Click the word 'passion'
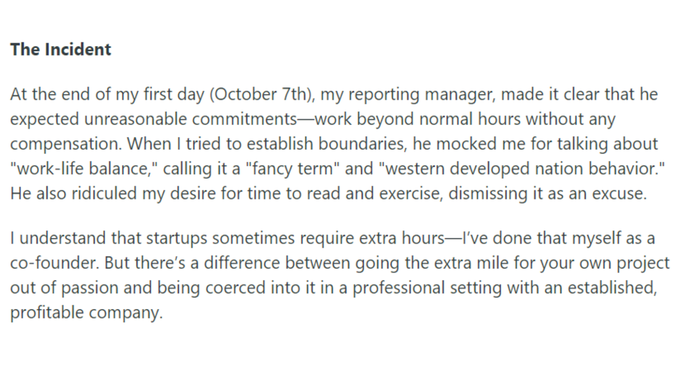The height and width of the screenshot is (383, 680). pos(89,288)
